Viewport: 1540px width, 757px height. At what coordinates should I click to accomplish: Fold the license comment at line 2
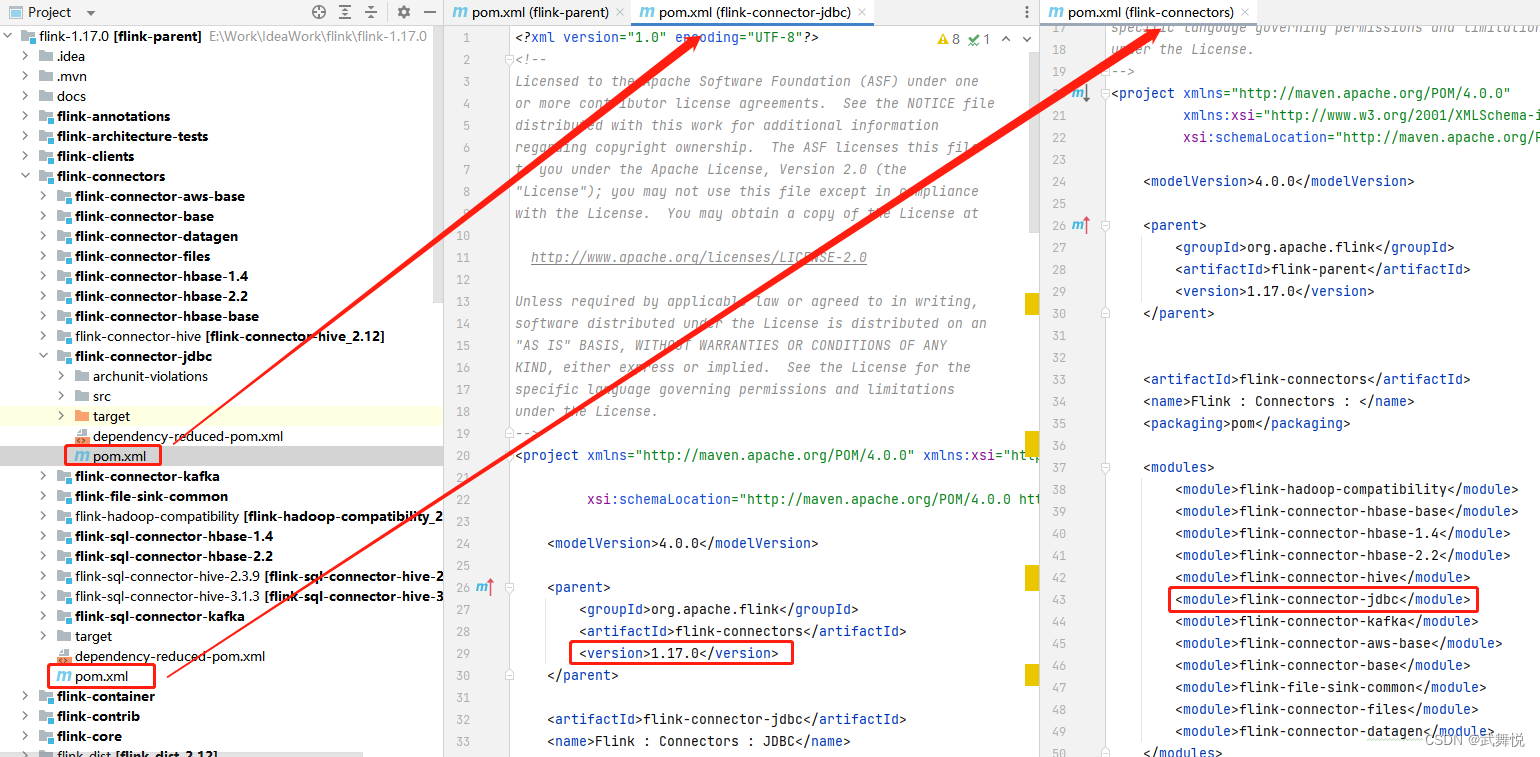pos(508,60)
